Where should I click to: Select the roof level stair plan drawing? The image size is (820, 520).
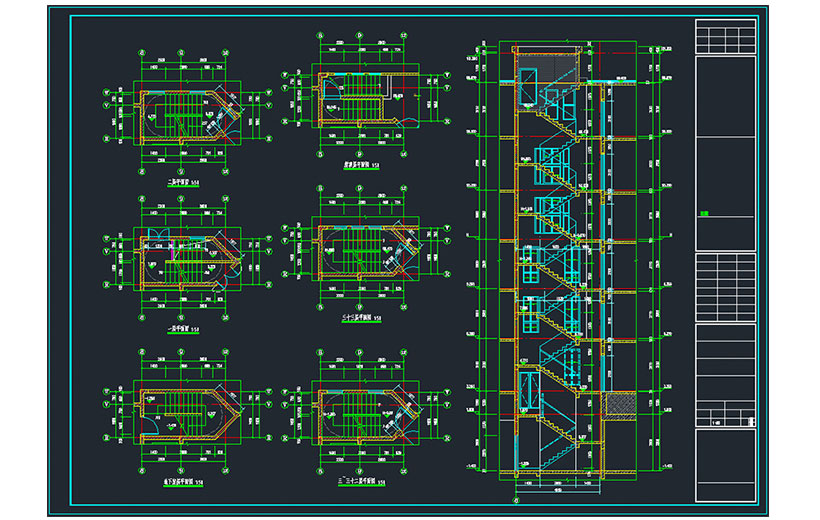coord(357,98)
